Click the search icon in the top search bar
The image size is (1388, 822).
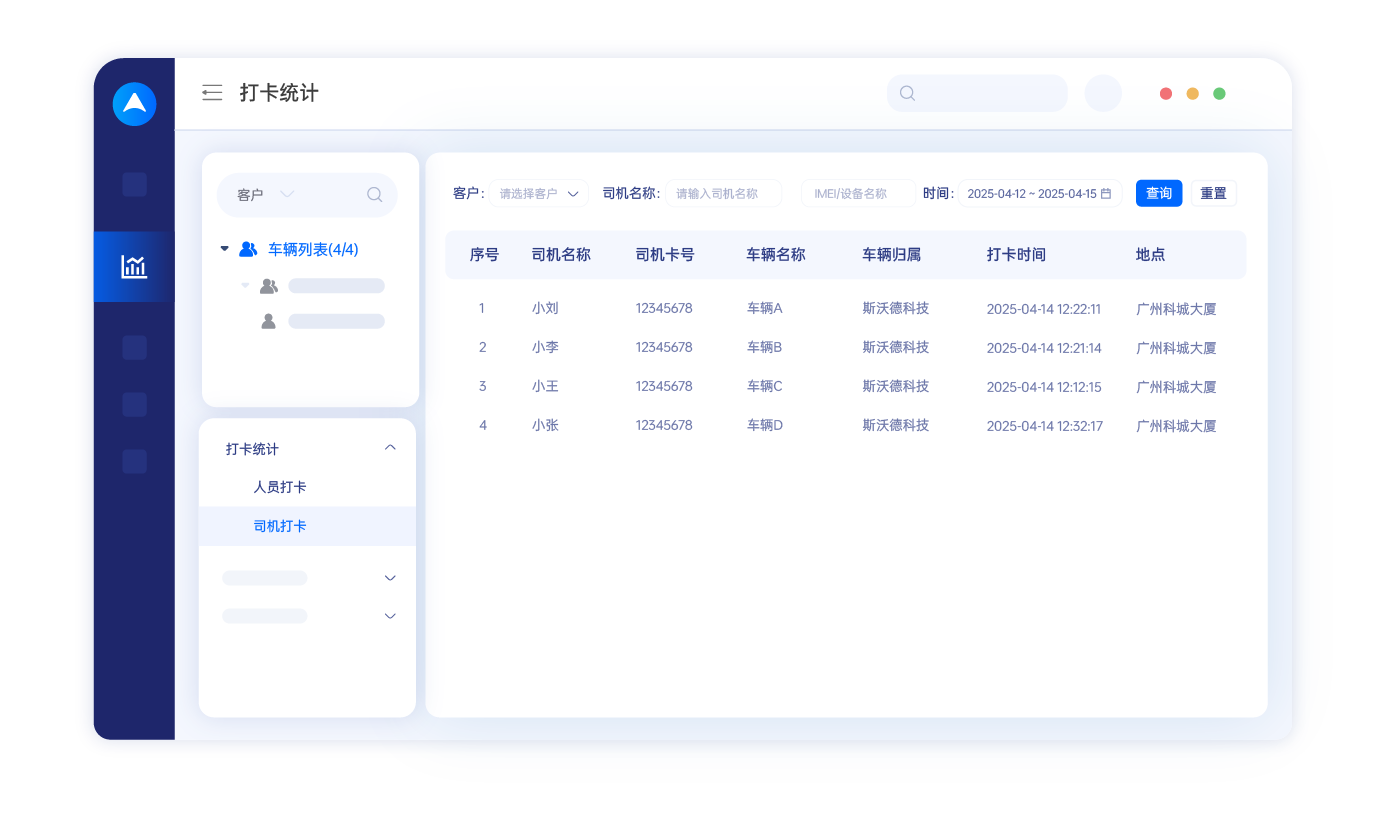pos(906,93)
